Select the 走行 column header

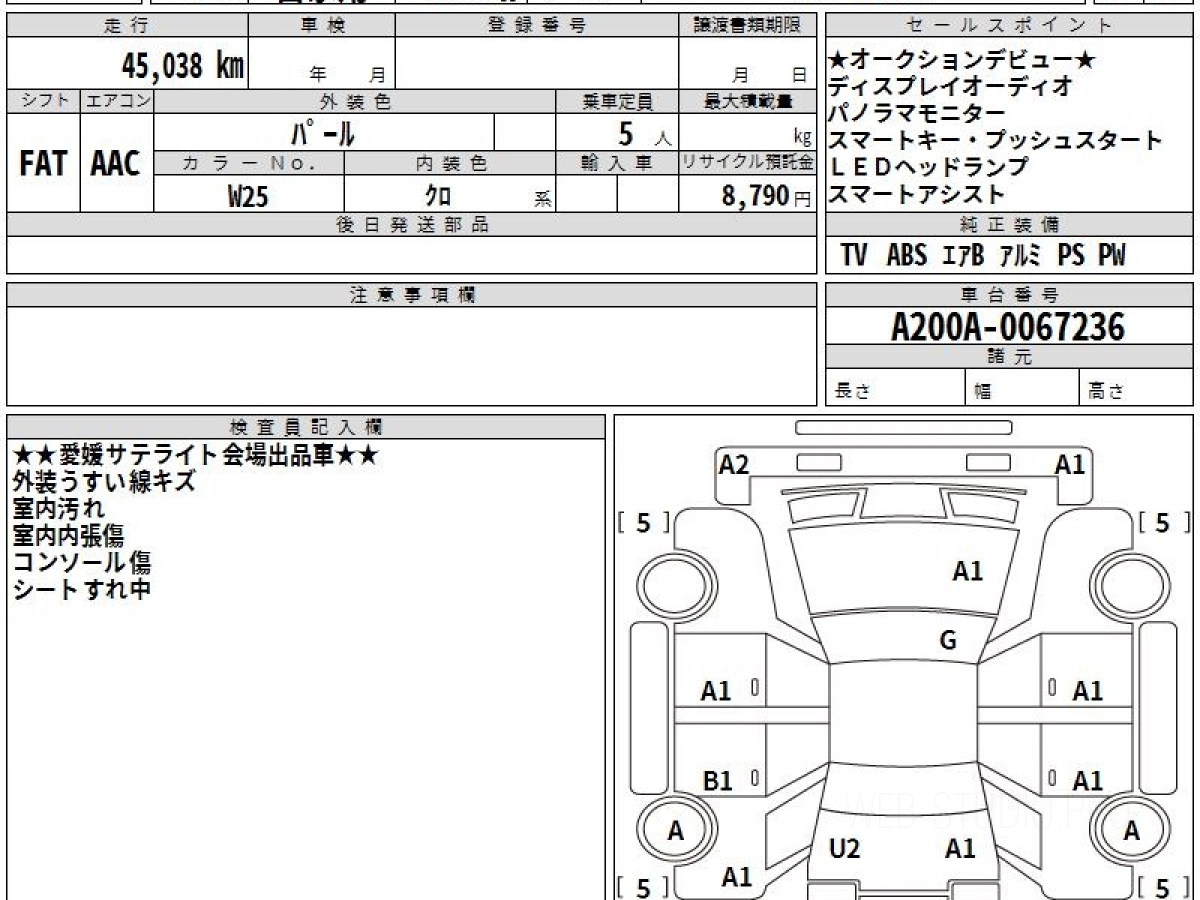tap(127, 26)
